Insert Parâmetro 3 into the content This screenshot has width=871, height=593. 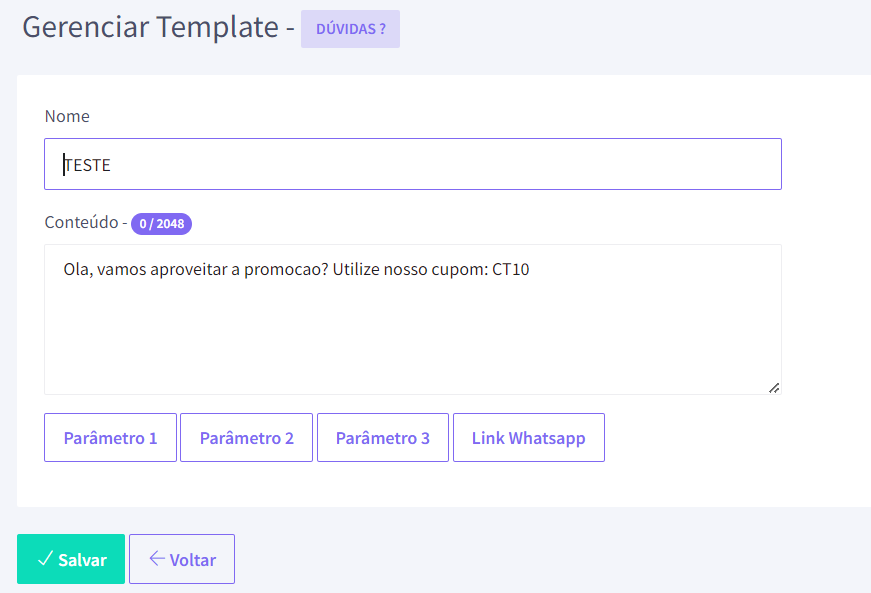(x=383, y=438)
